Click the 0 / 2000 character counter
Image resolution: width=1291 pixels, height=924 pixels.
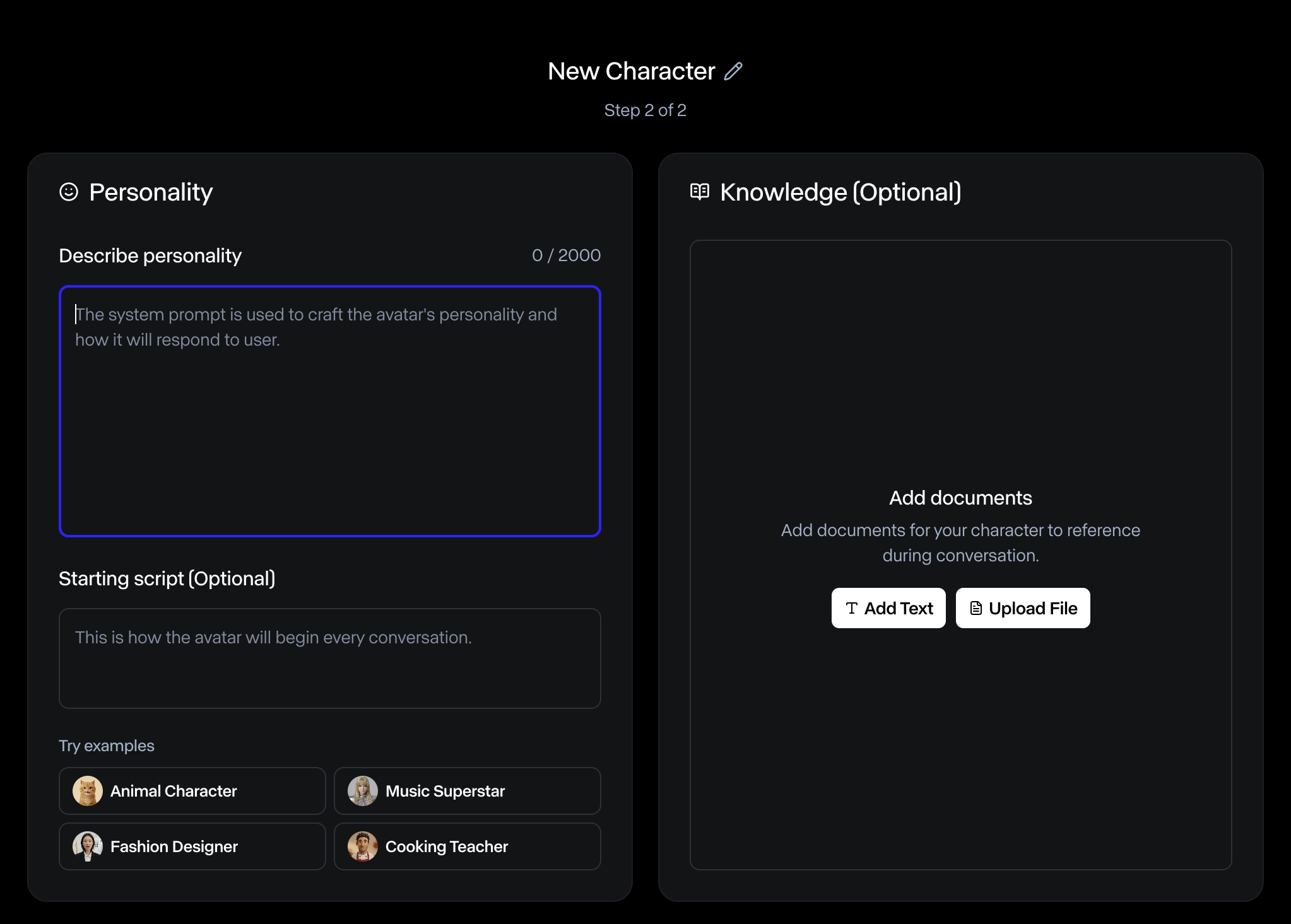pos(566,255)
